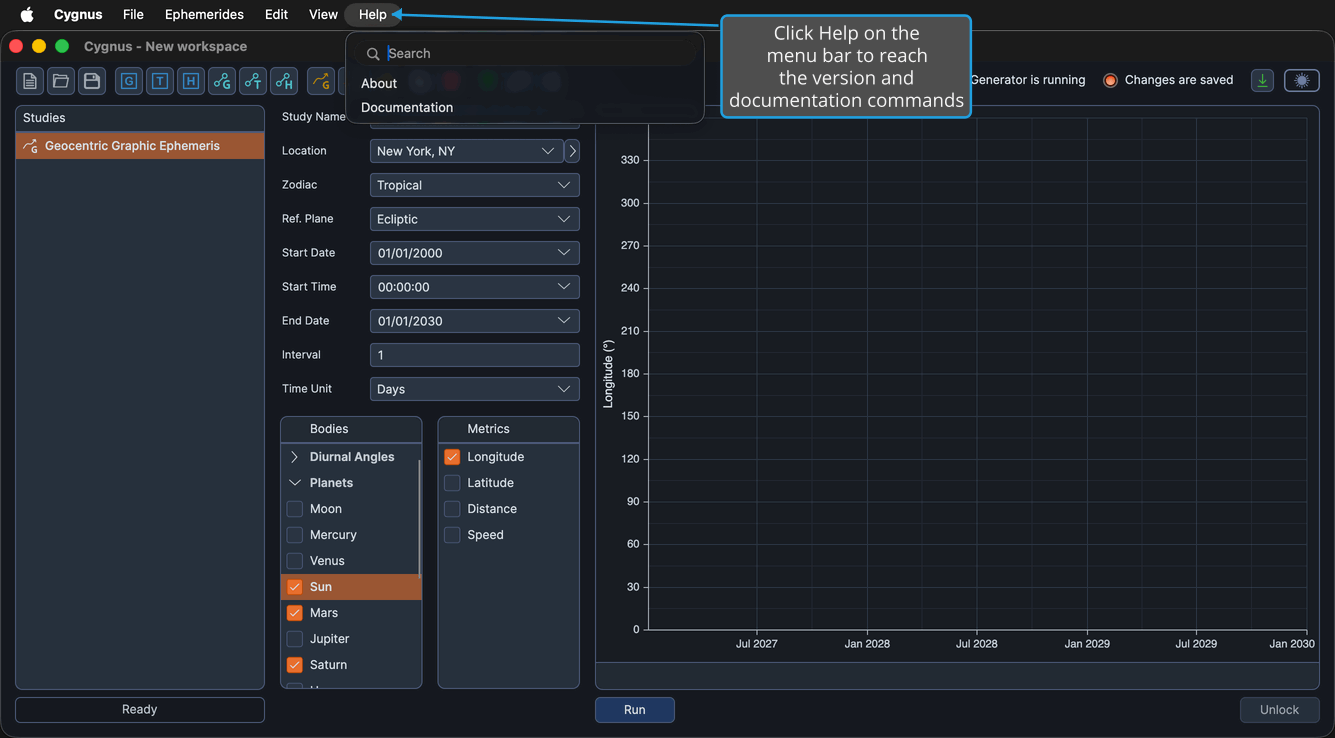Click the save floppy disk icon
This screenshot has width=1335, height=738.
click(x=92, y=81)
